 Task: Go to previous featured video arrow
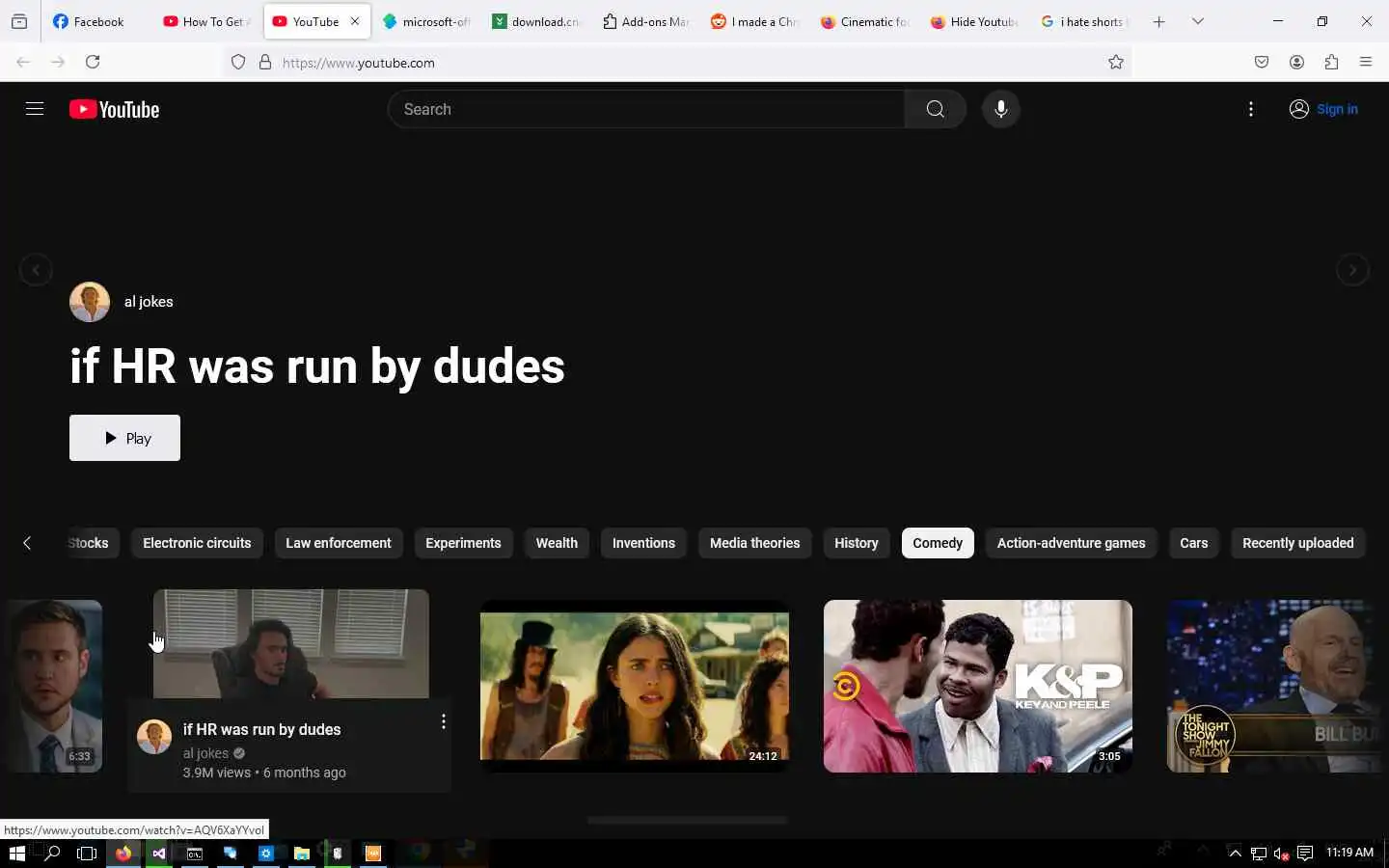pos(36,270)
